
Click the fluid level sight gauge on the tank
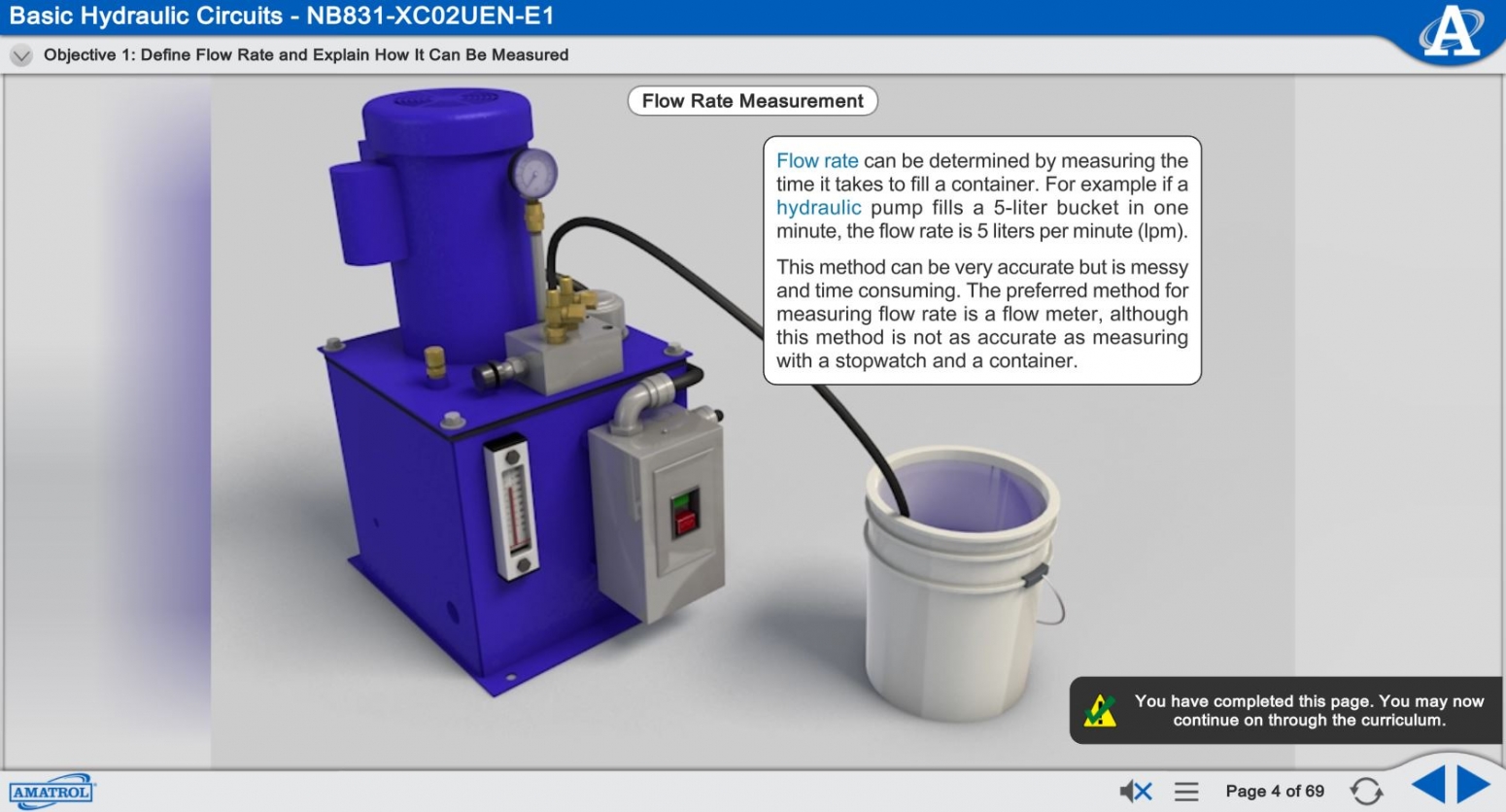(511, 507)
